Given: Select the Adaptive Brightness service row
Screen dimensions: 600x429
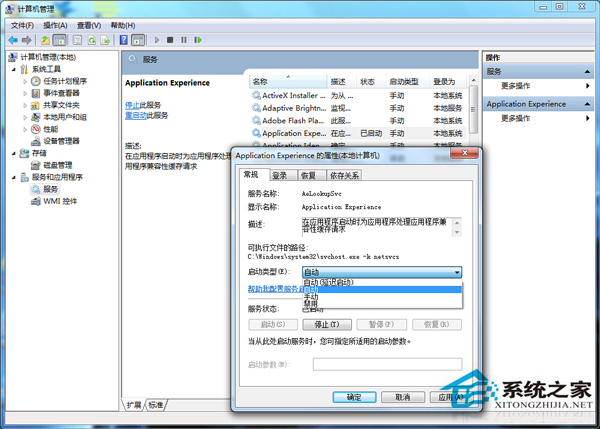Looking at the screenshot, I should coord(357,108).
